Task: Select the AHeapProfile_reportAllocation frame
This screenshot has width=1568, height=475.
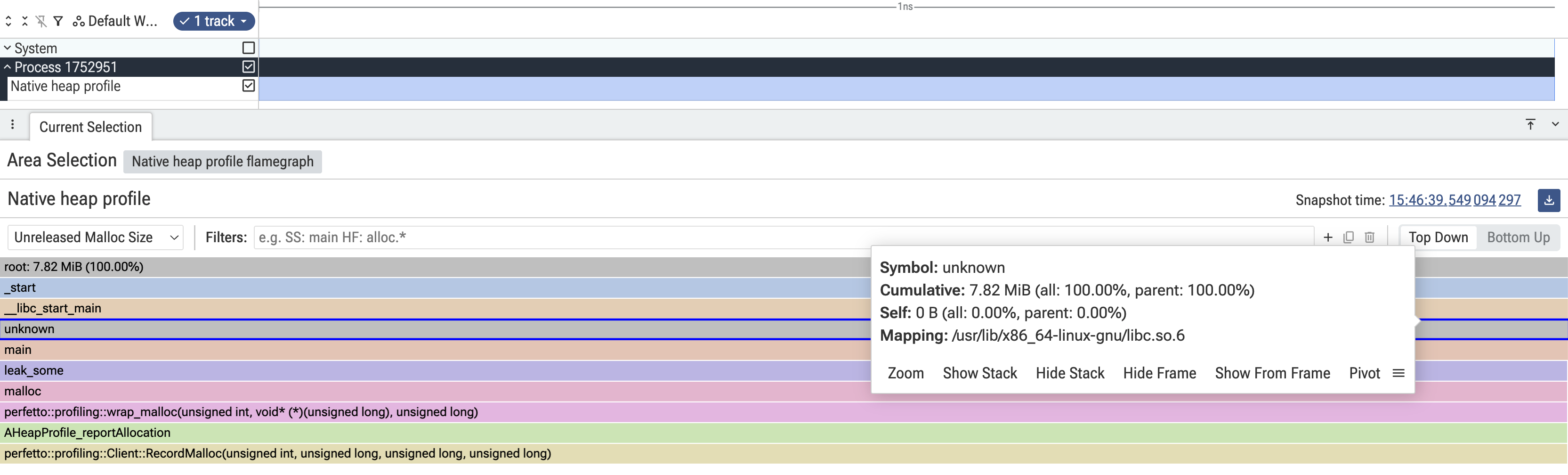Action: point(784,433)
